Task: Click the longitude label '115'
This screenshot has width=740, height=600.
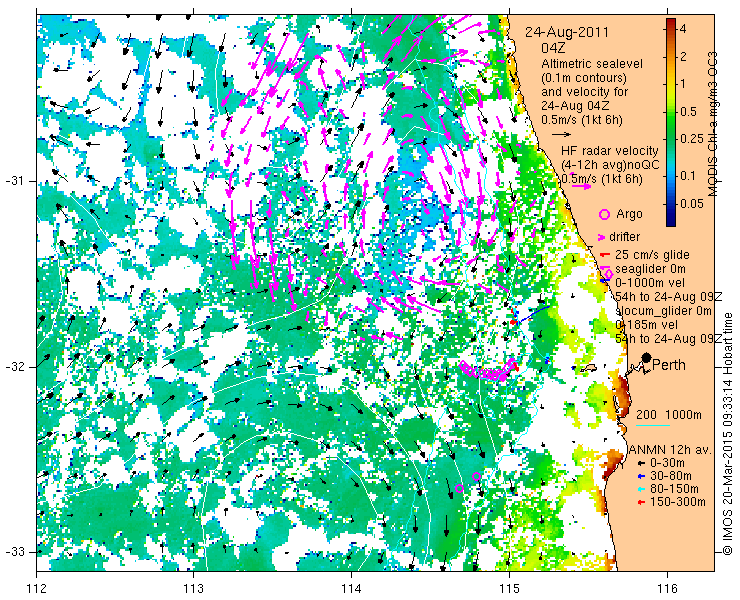Action: (509, 589)
